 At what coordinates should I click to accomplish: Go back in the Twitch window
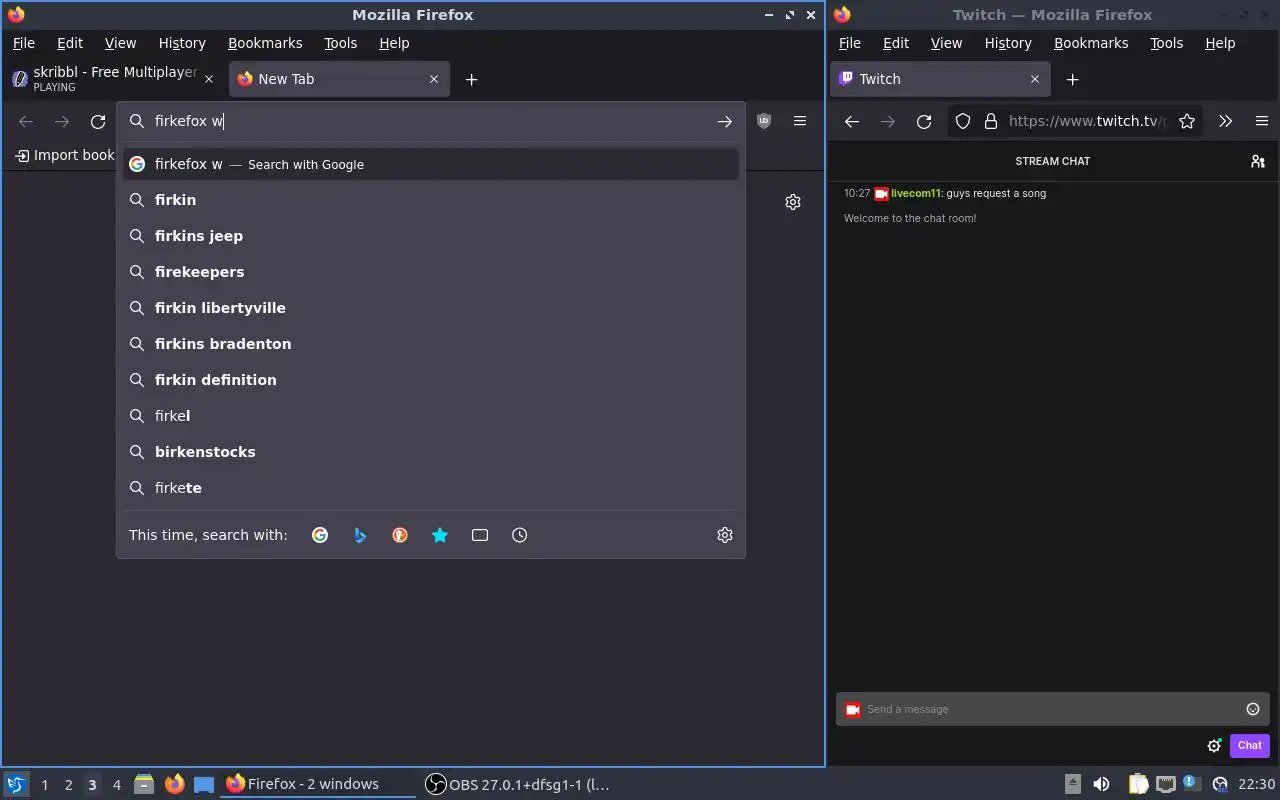(852, 121)
